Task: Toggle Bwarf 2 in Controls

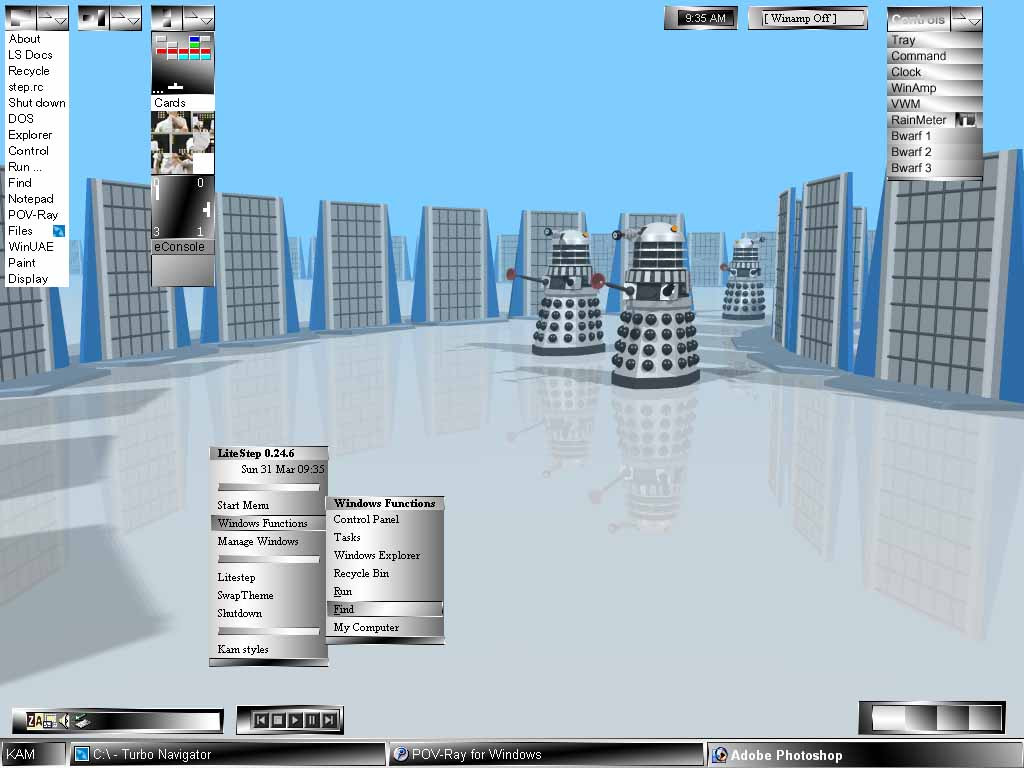Action: (935, 152)
